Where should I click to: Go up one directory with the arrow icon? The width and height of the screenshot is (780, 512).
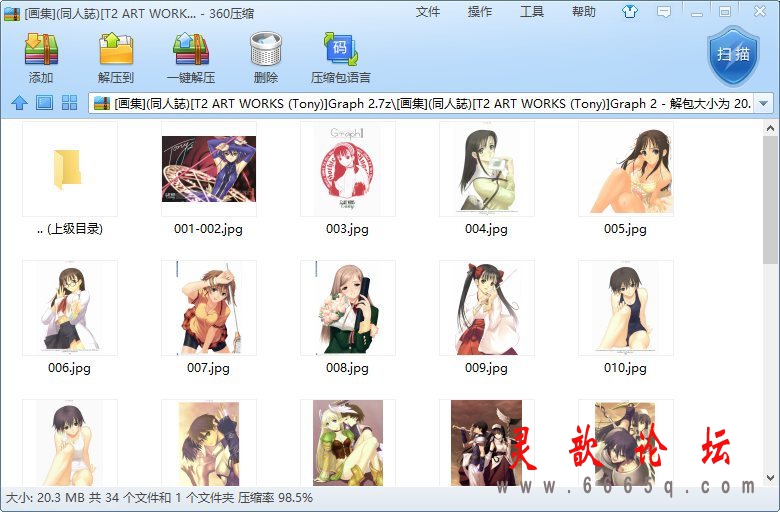point(19,103)
